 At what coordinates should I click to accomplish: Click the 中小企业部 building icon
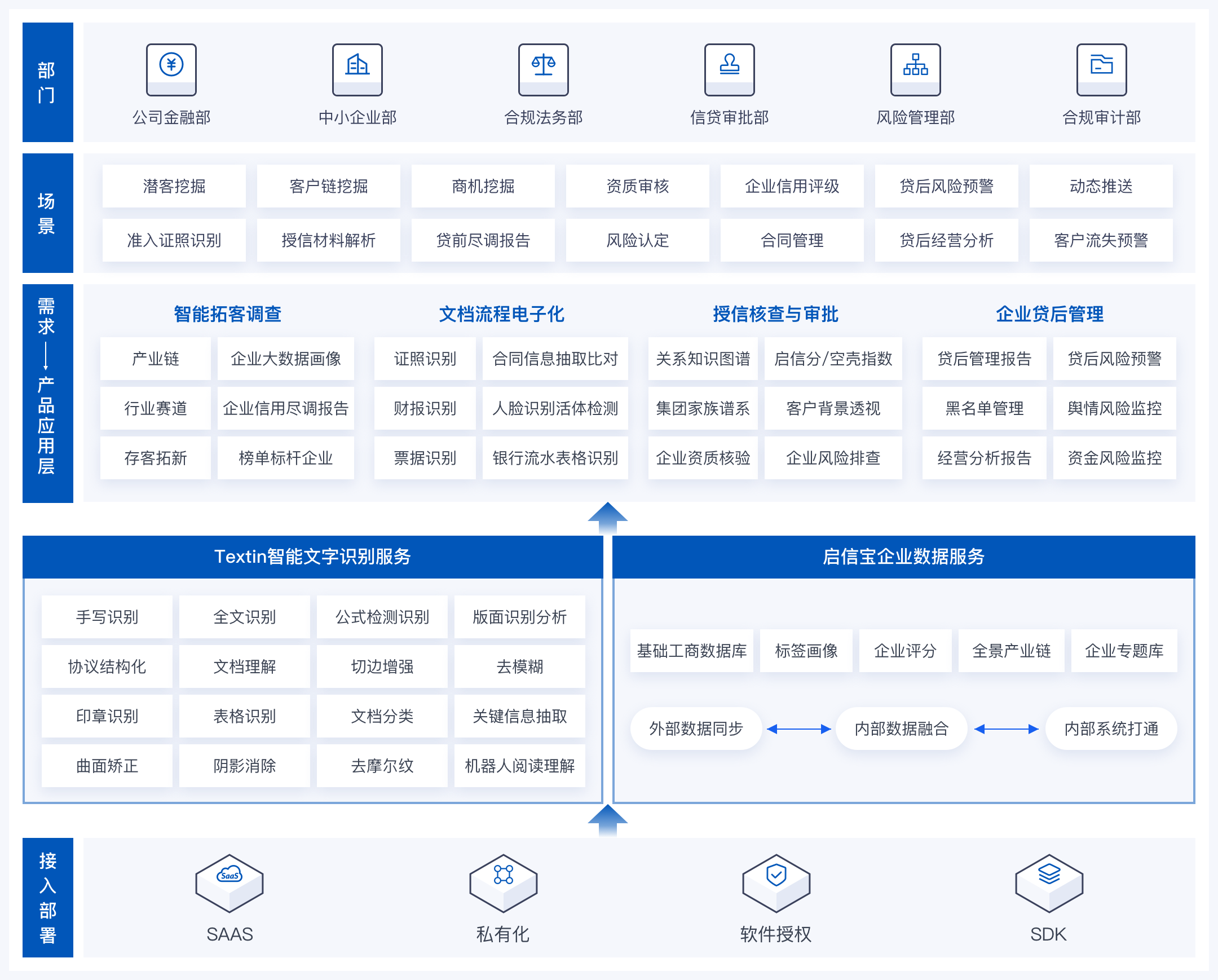pyautogui.click(x=357, y=69)
